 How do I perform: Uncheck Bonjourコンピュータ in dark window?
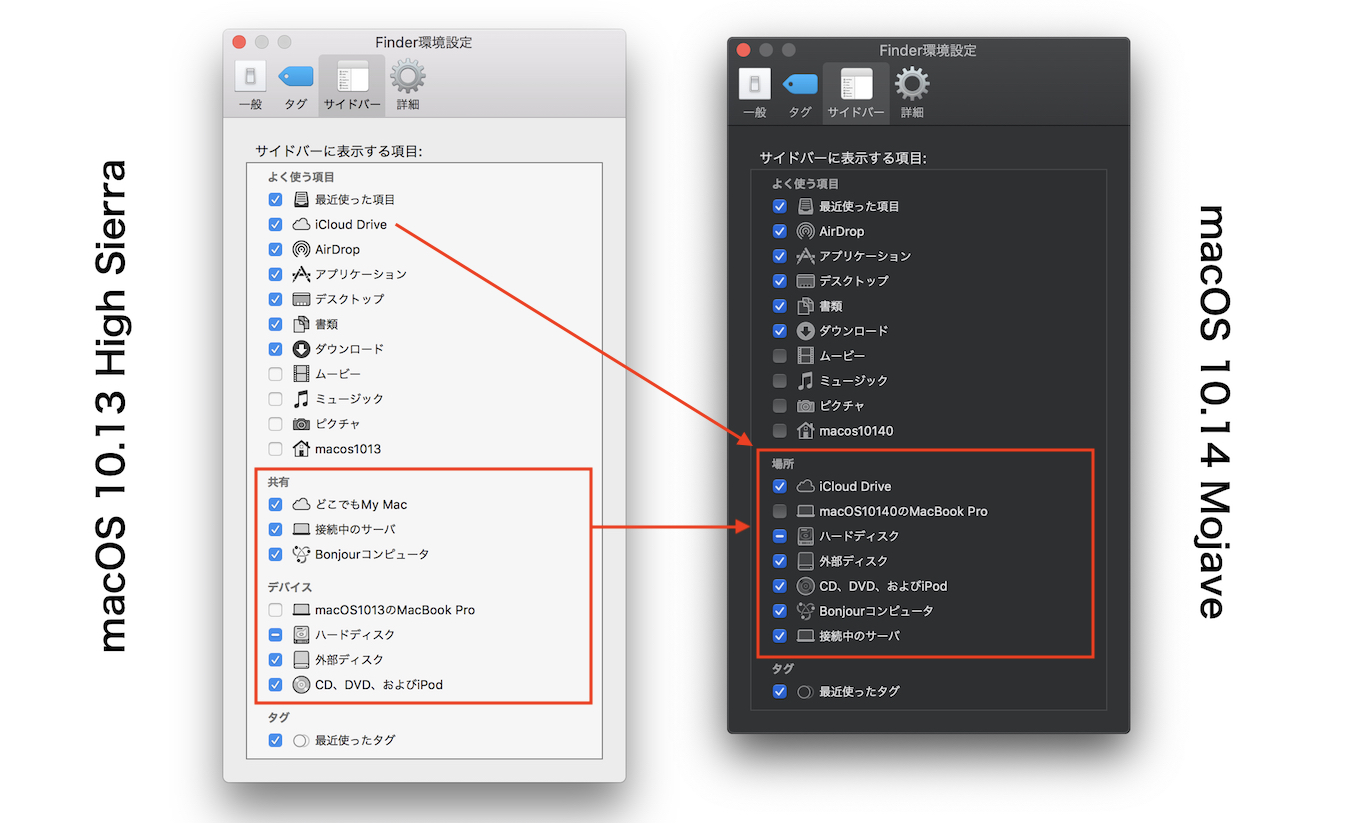(x=780, y=611)
